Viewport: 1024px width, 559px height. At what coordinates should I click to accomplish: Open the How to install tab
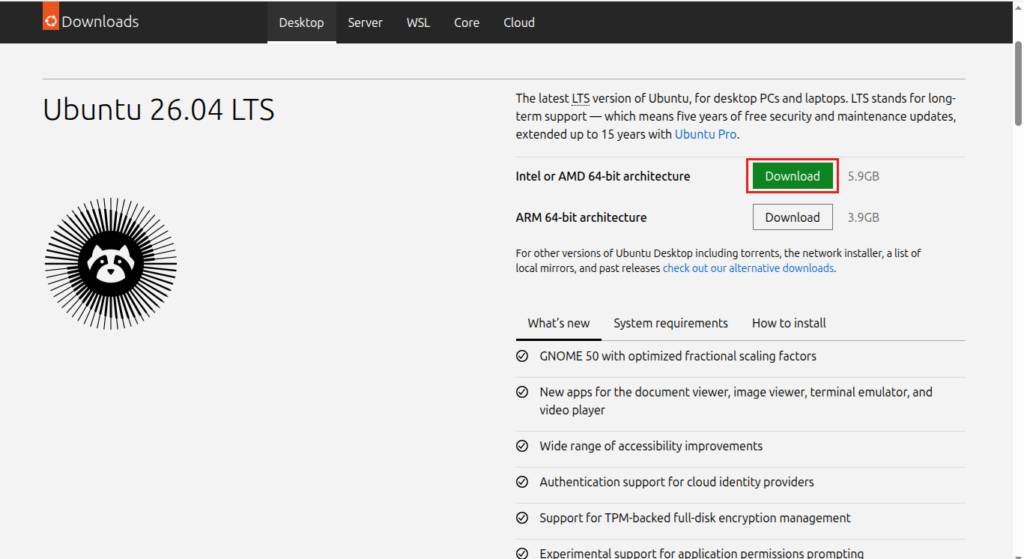pos(788,323)
